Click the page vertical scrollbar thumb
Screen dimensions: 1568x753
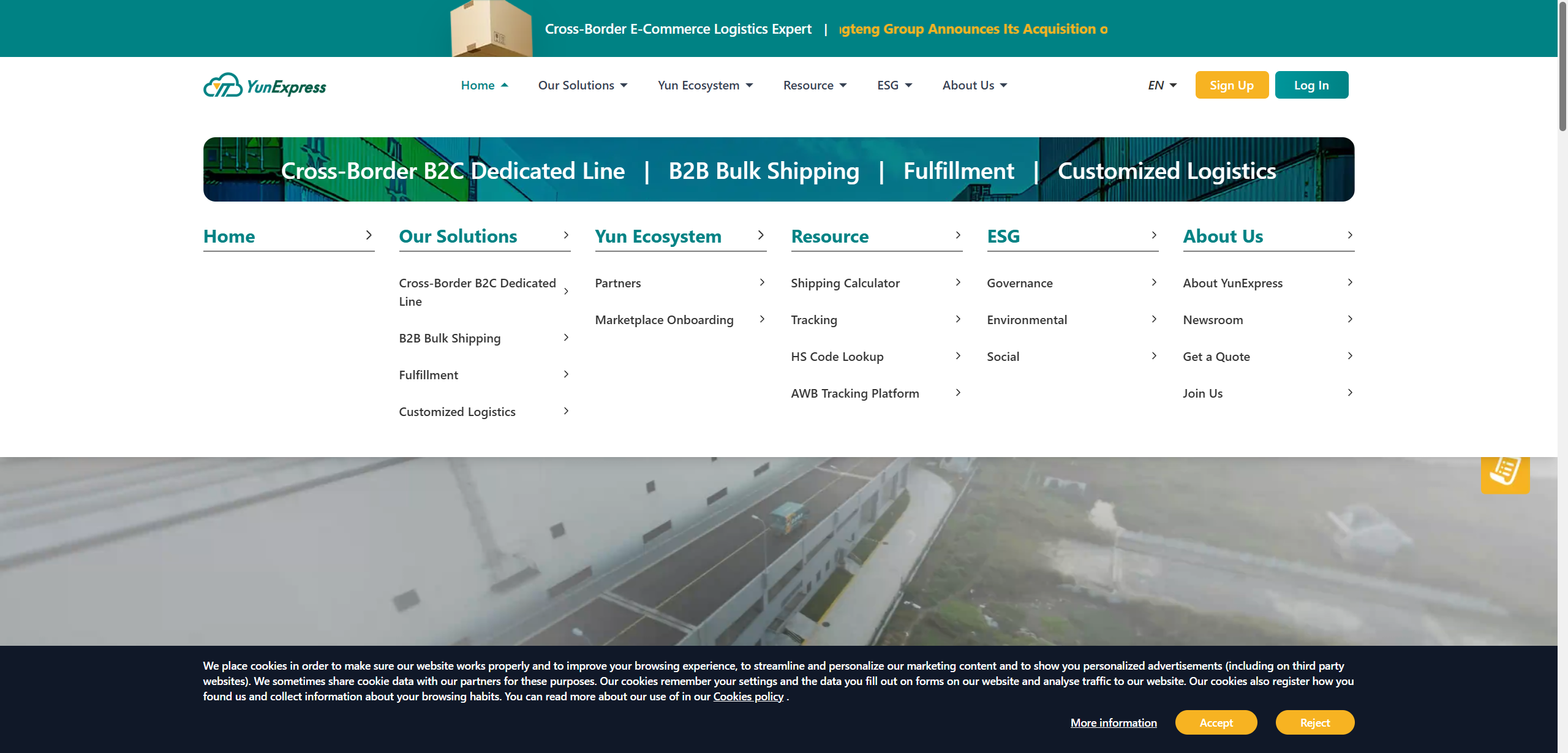(x=1562, y=66)
